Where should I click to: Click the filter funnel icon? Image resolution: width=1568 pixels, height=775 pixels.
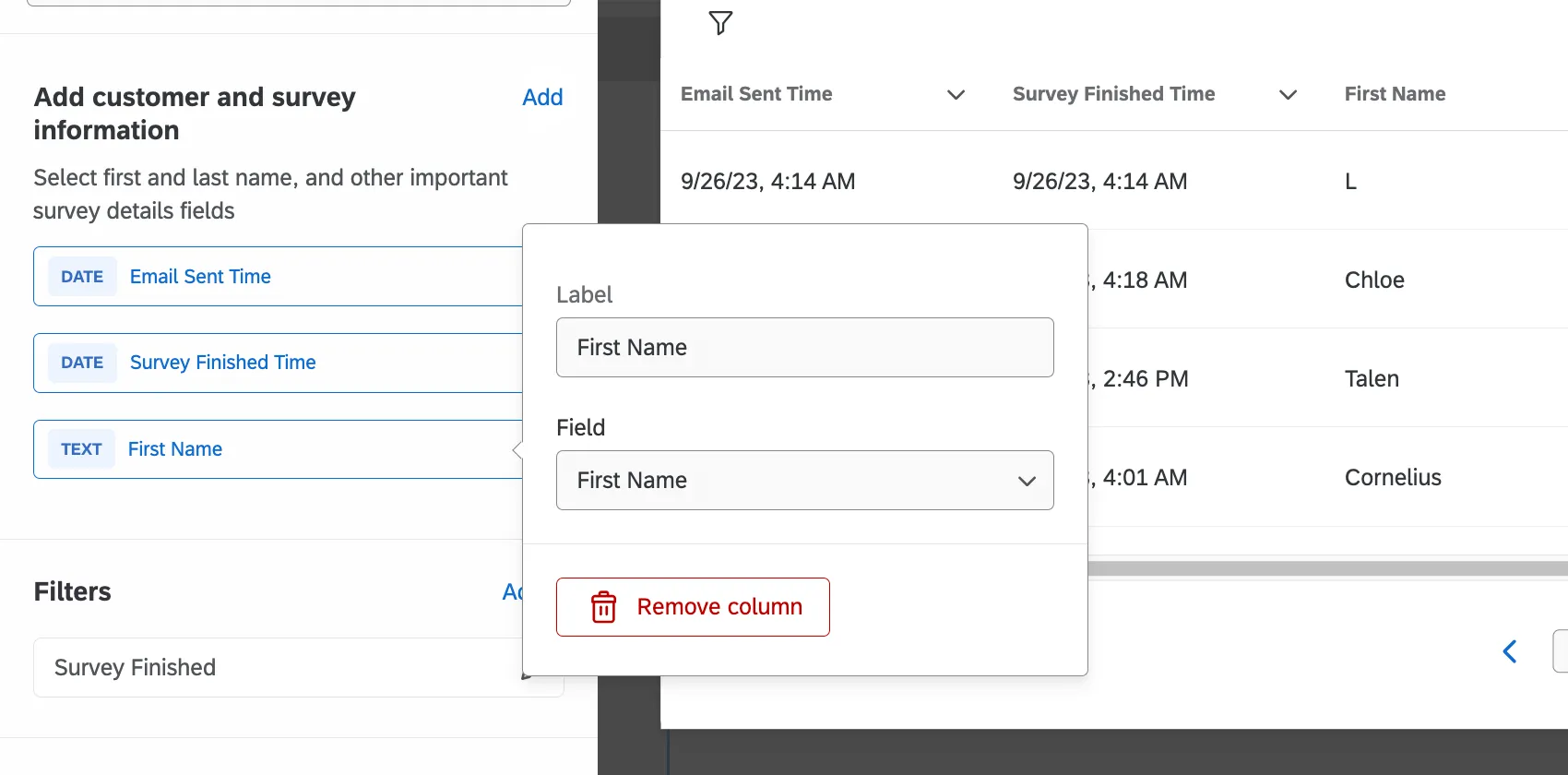(x=720, y=23)
